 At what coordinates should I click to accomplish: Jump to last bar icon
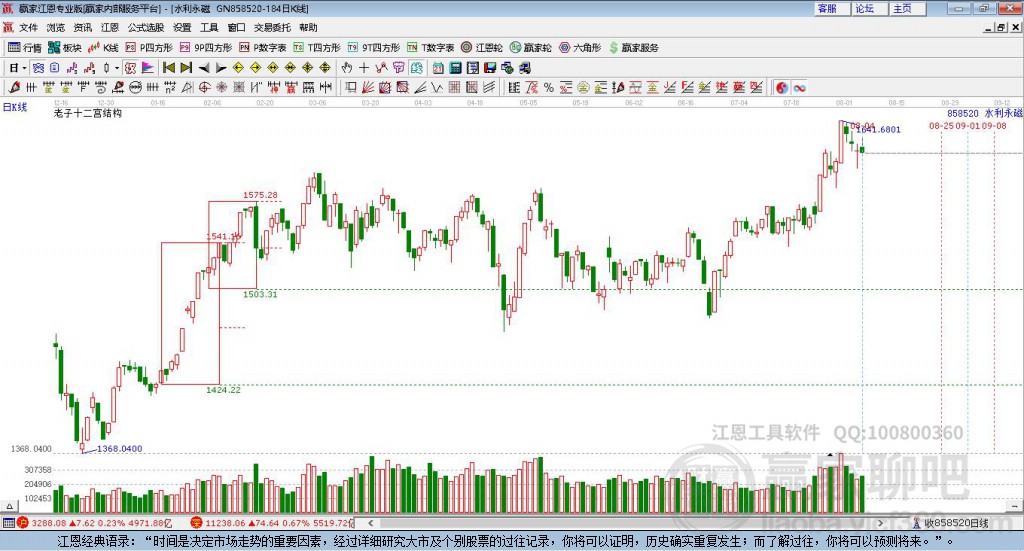[186, 68]
